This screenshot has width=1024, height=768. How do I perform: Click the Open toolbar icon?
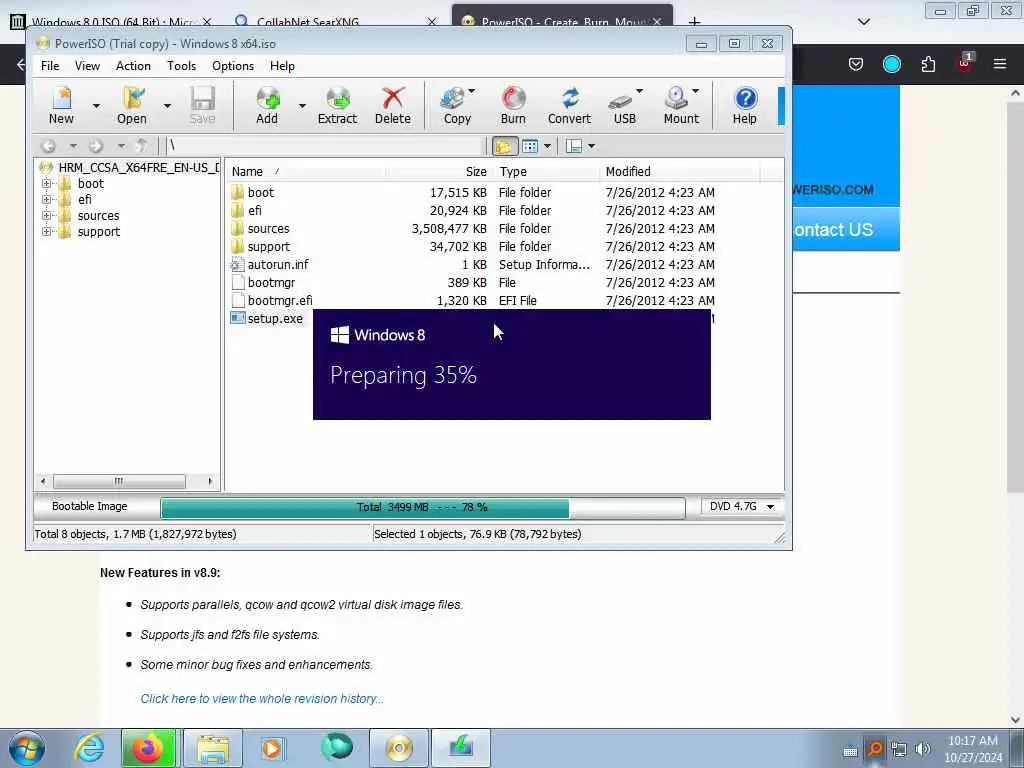click(x=132, y=105)
